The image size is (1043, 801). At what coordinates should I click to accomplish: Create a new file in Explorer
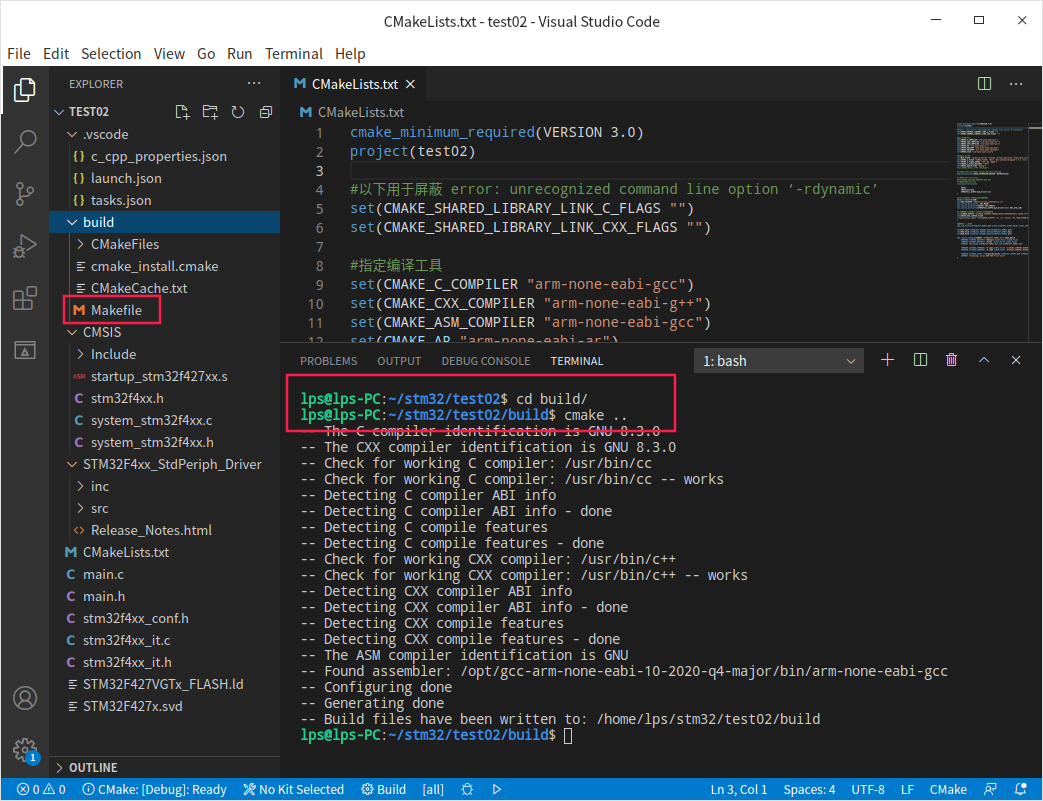(x=182, y=111)
